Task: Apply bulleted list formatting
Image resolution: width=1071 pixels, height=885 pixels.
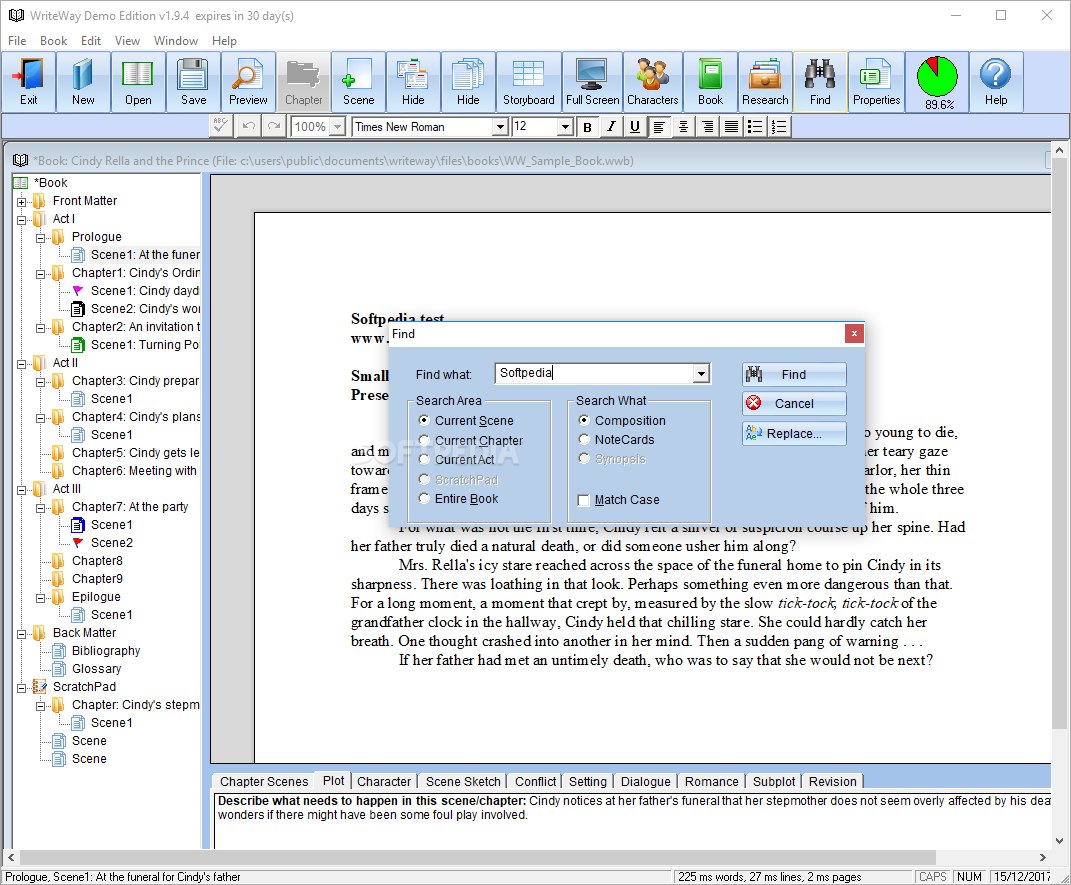Action: pyautogui.click(x=755, y=127)
